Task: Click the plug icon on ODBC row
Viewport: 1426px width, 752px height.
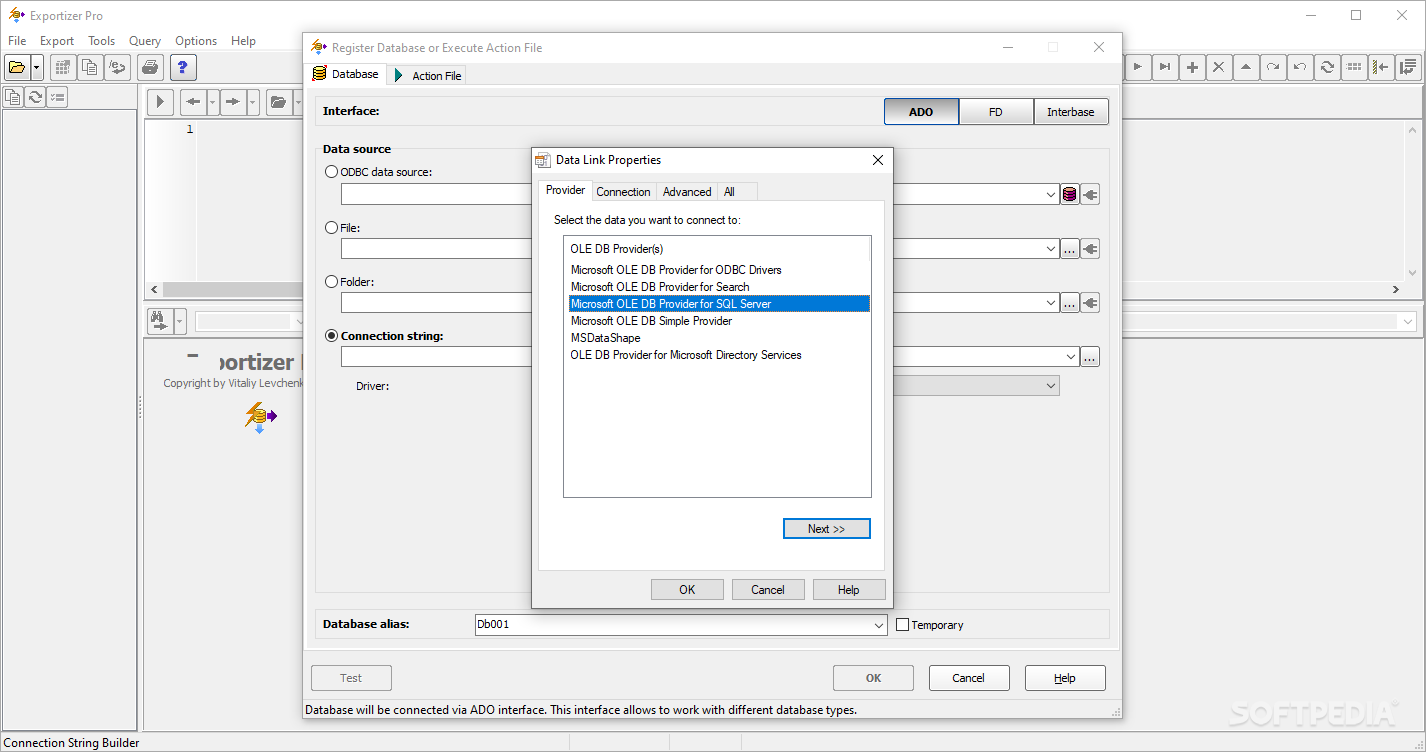Action: [x=1090, y=194]
